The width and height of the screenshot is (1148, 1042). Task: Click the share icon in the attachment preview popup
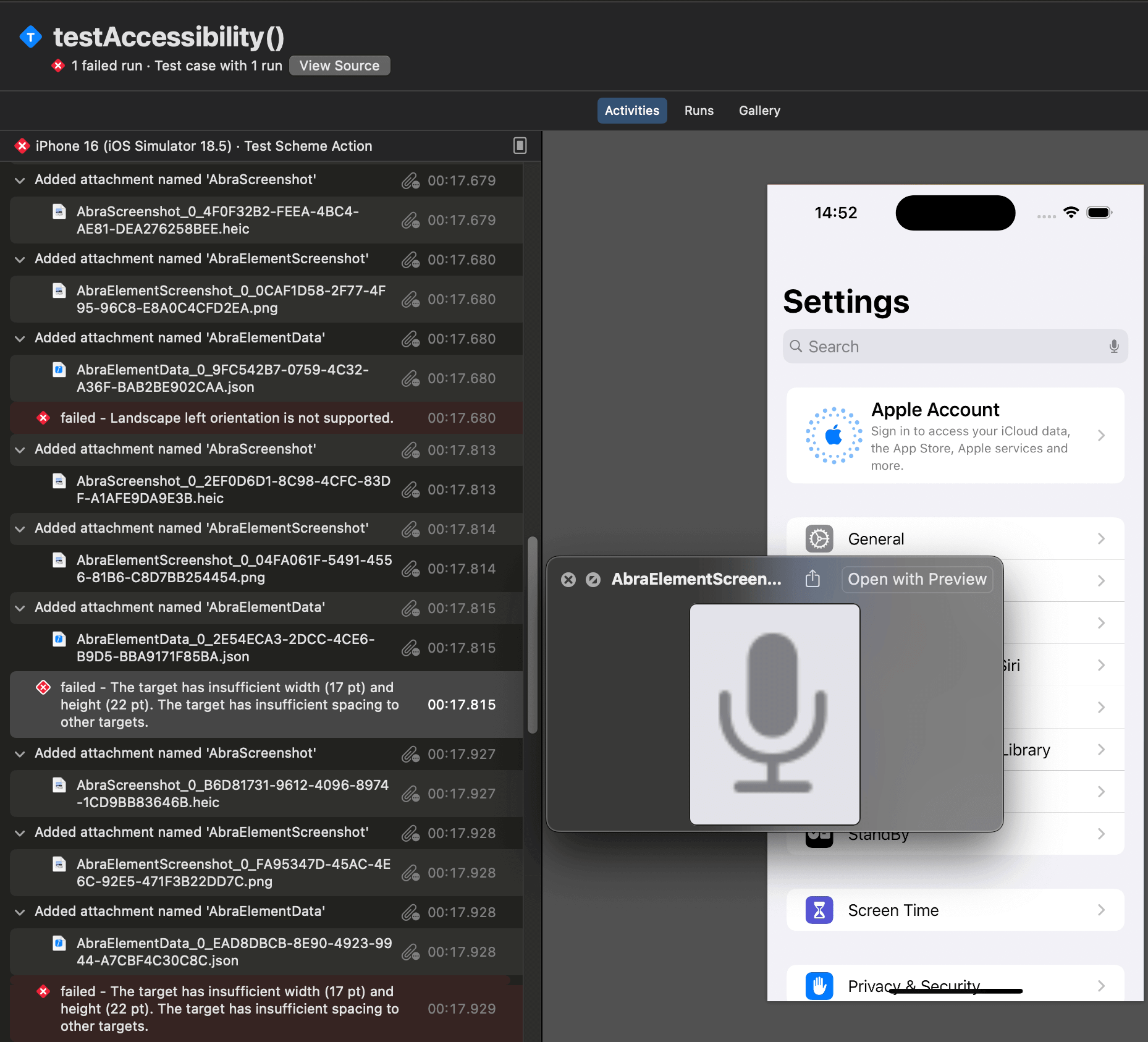coord(812,579)
